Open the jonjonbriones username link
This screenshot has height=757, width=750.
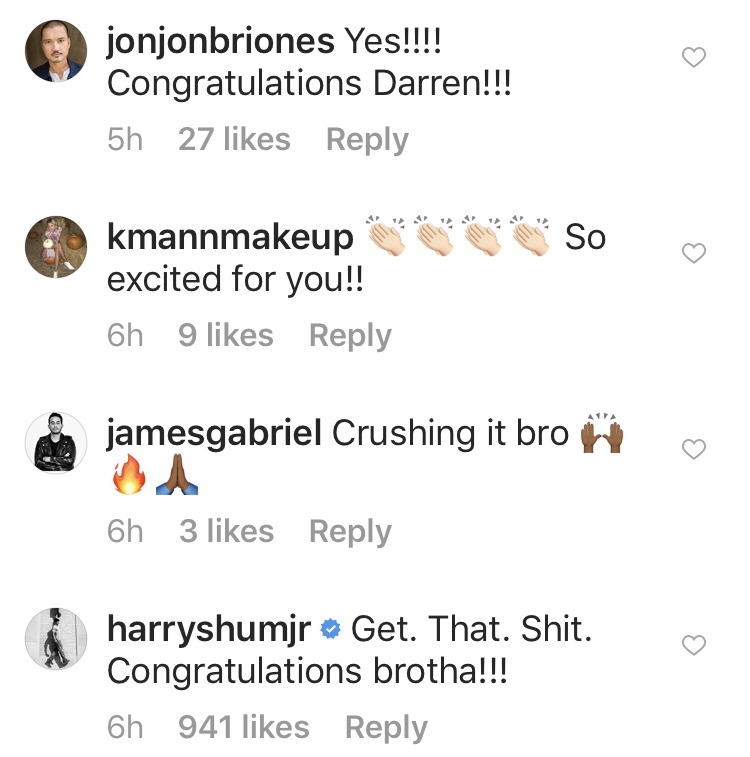point(220,42)
